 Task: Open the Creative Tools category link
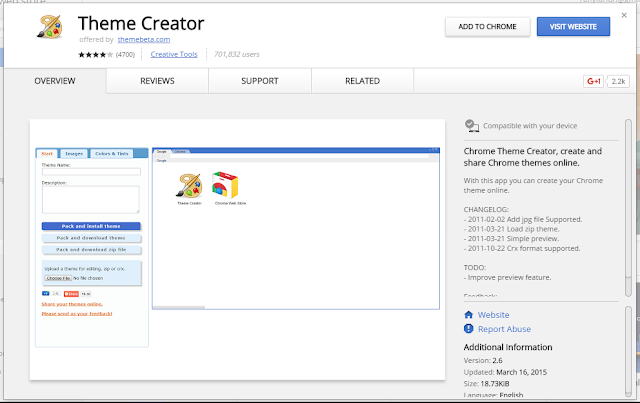174,54
